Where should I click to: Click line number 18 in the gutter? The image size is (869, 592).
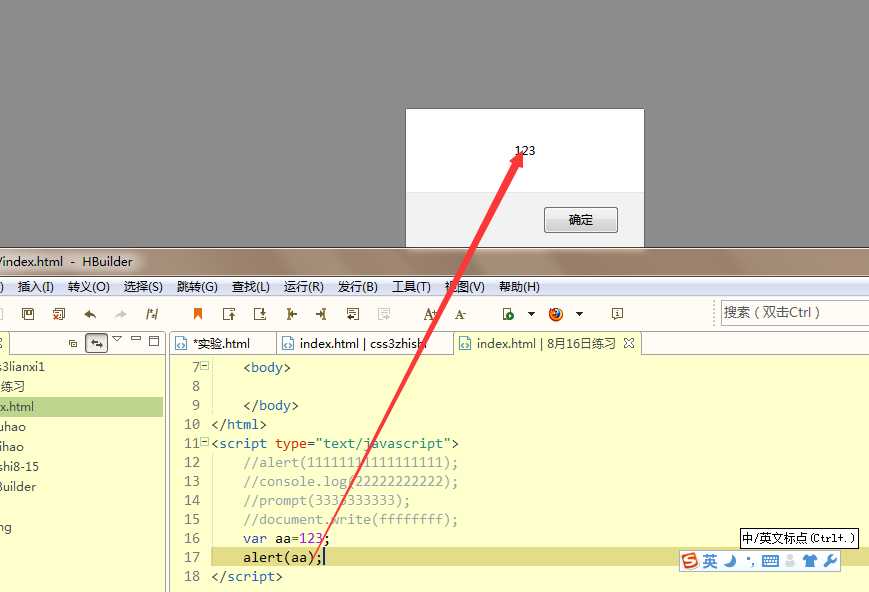192,576
